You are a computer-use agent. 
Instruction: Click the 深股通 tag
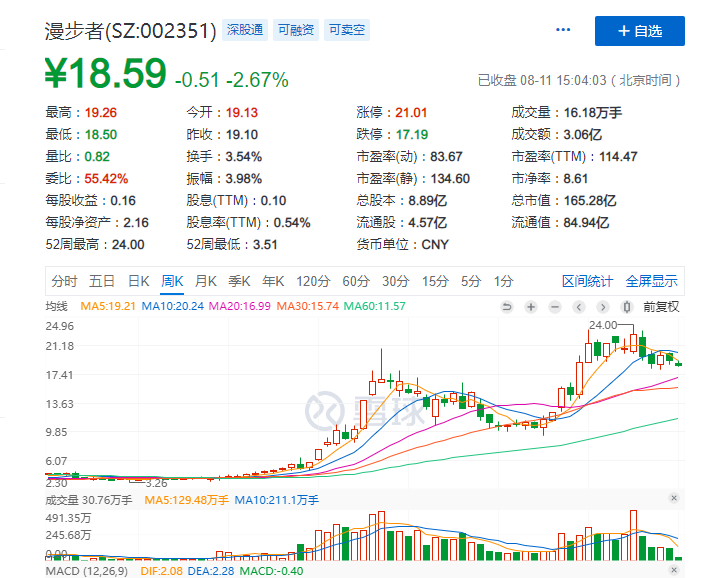245,30
